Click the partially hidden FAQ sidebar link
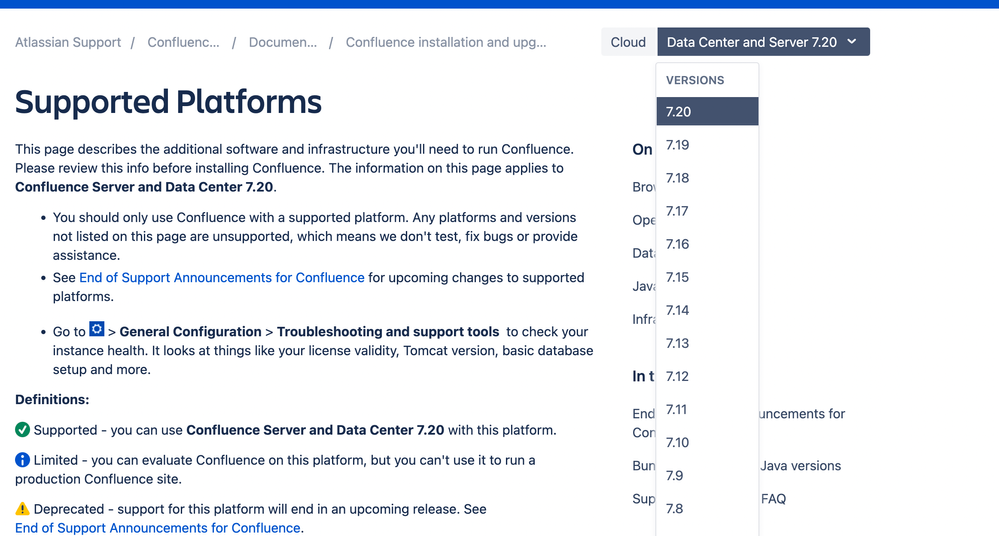This screenshot has width=999, height=536. coord(773,499)
